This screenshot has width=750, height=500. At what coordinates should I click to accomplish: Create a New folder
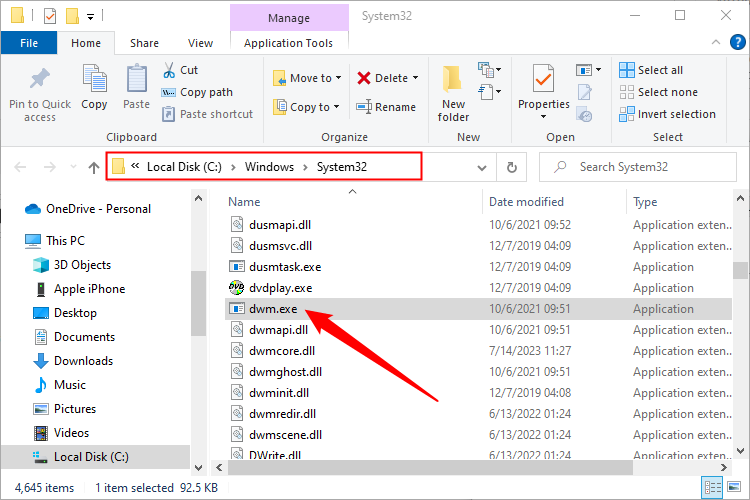coord(453,94)
